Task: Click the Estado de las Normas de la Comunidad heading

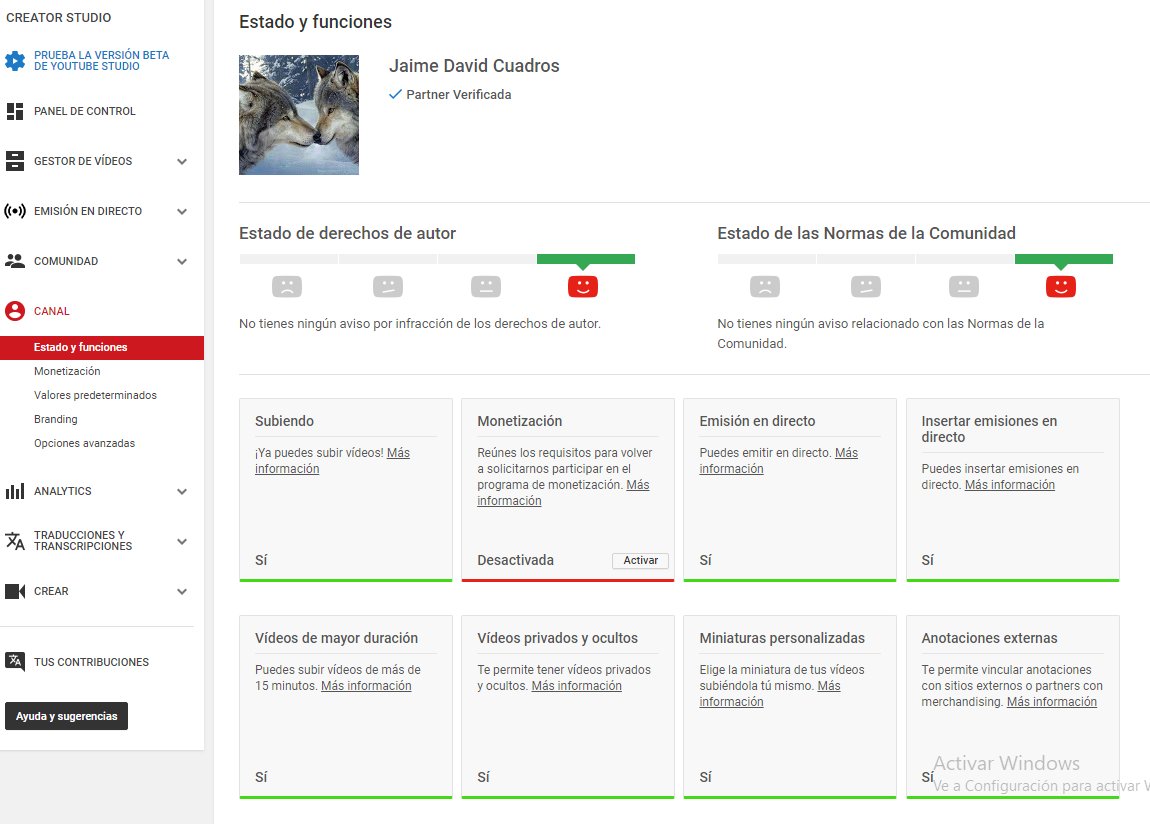Action: [x=866, y=233]
